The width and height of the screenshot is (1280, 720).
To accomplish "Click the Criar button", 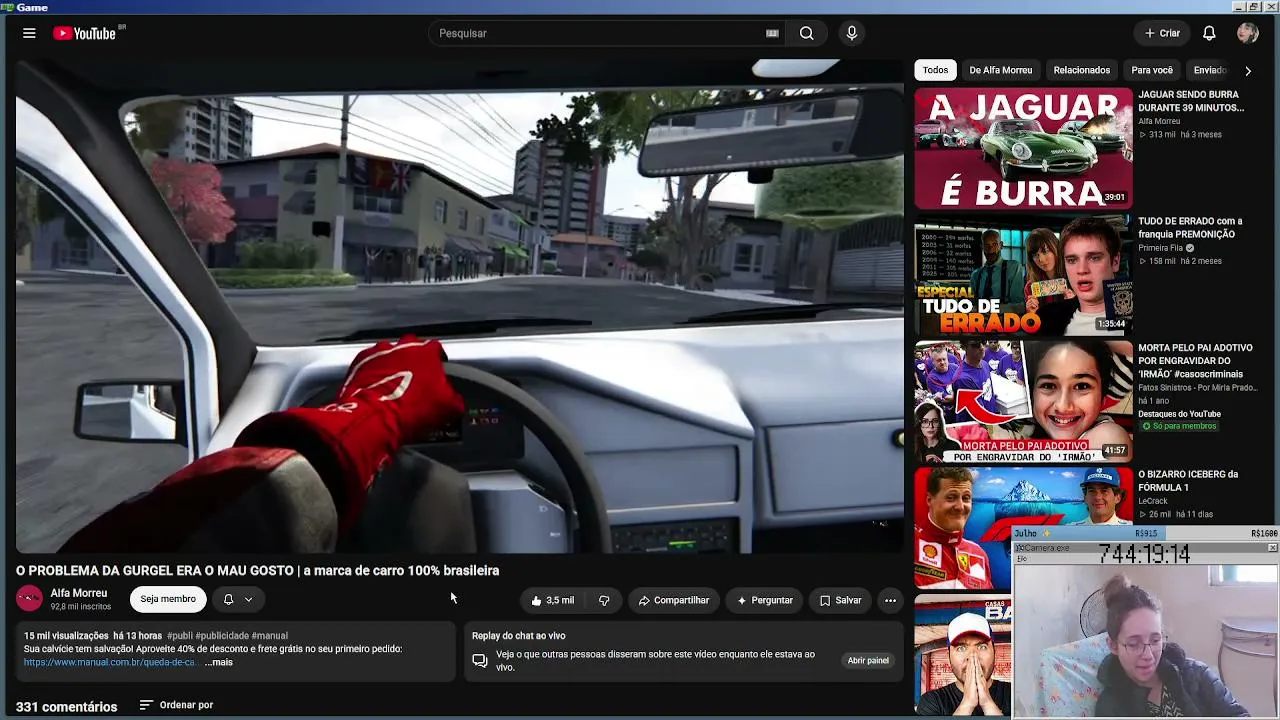I will (x=1162, y=33).
